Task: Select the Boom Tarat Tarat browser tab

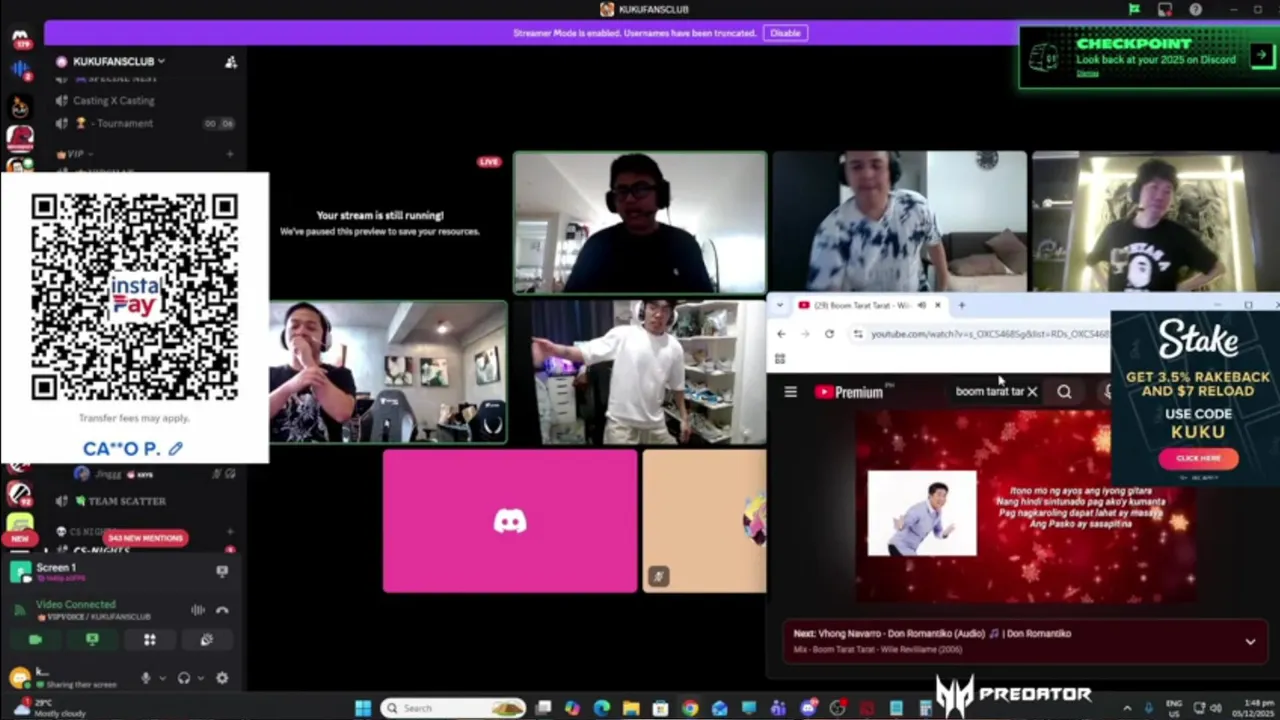Action: point(862,305)
